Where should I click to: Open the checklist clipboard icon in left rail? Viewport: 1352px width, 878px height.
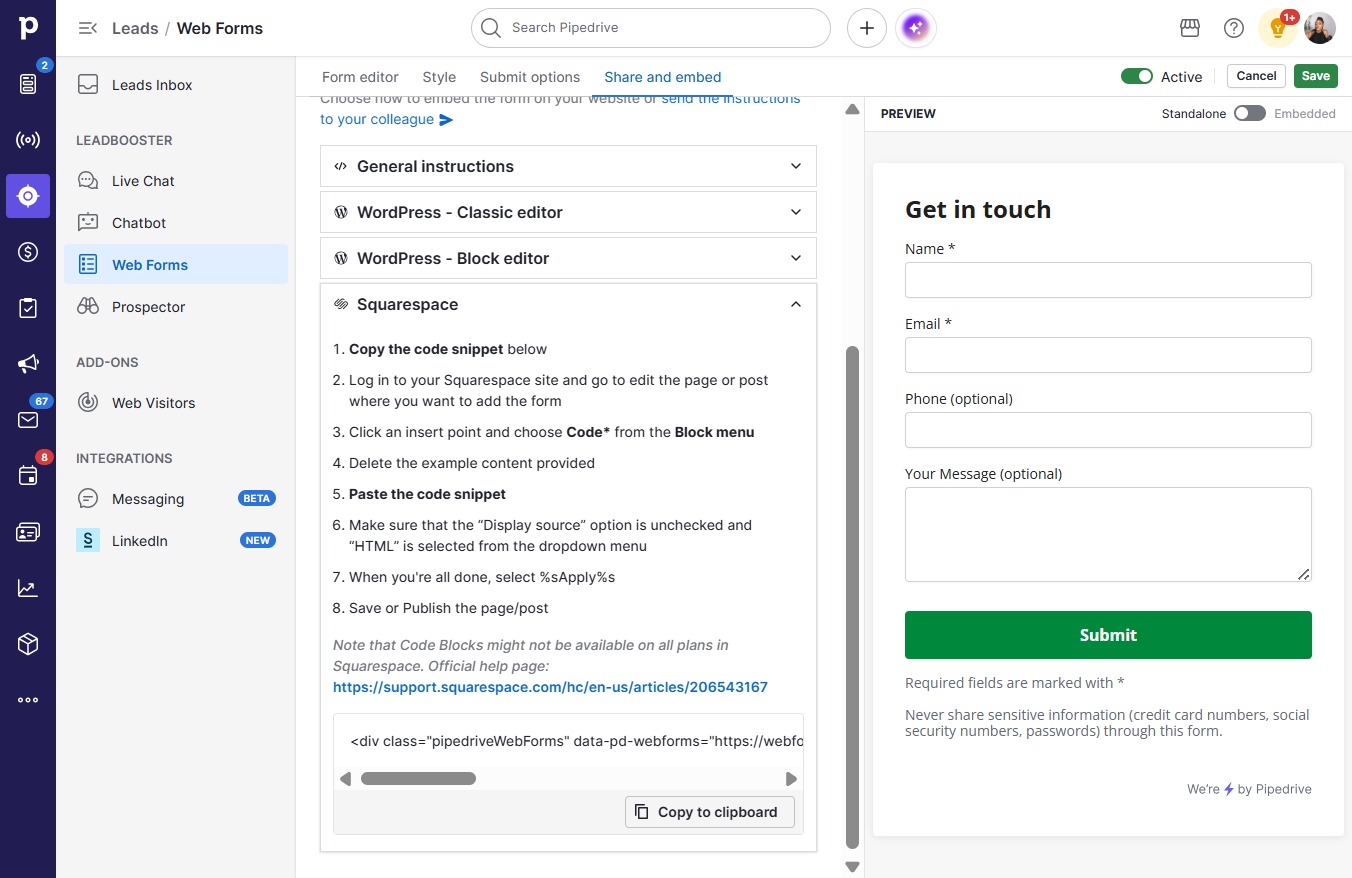pyautogui.click(x=28, y=308)
